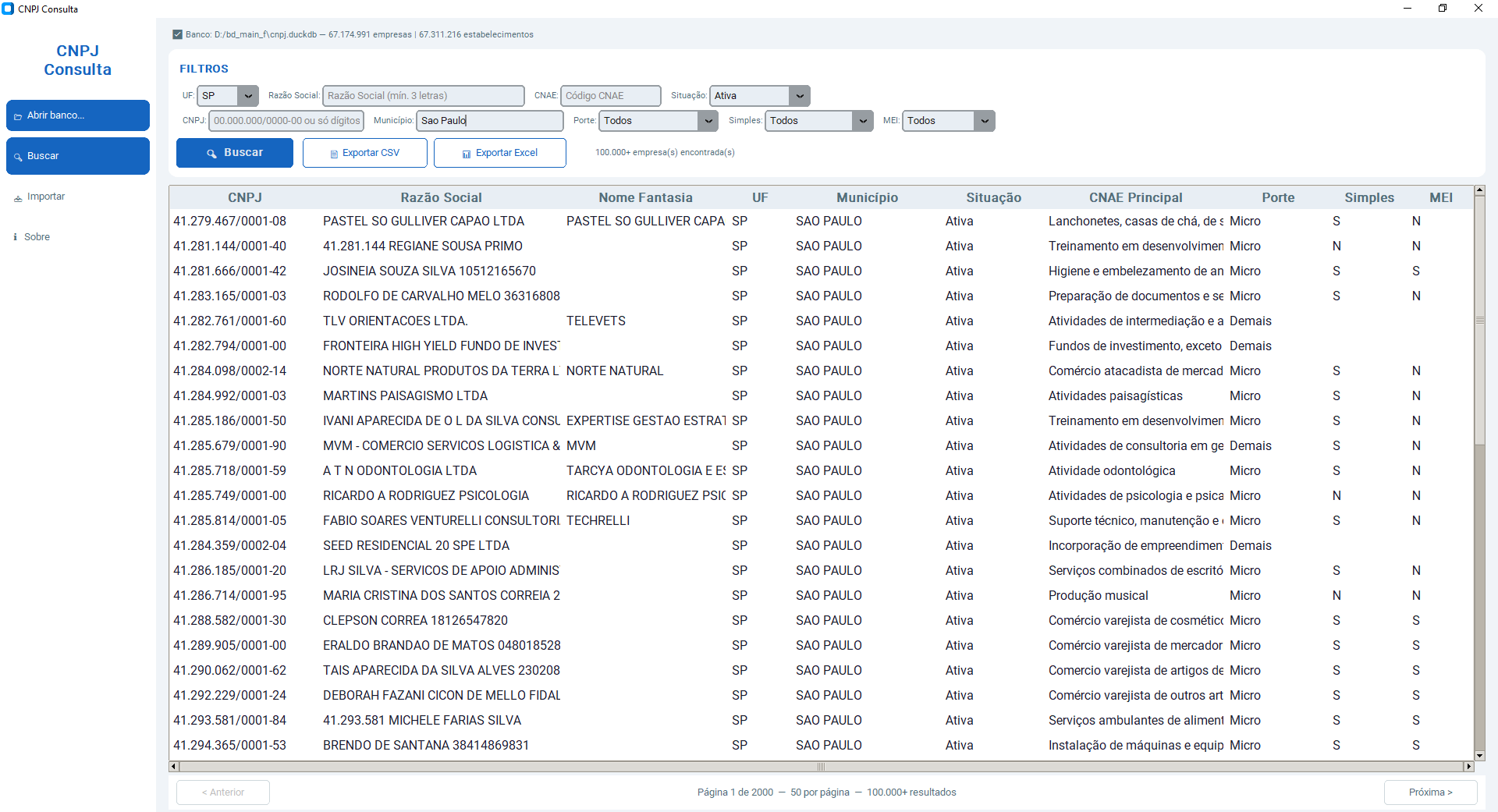The height and width of the screenshot is (812, 1498).
Task: Go to Importar in the sidebar
Action: pyautogui.click(x=78, y=197)
